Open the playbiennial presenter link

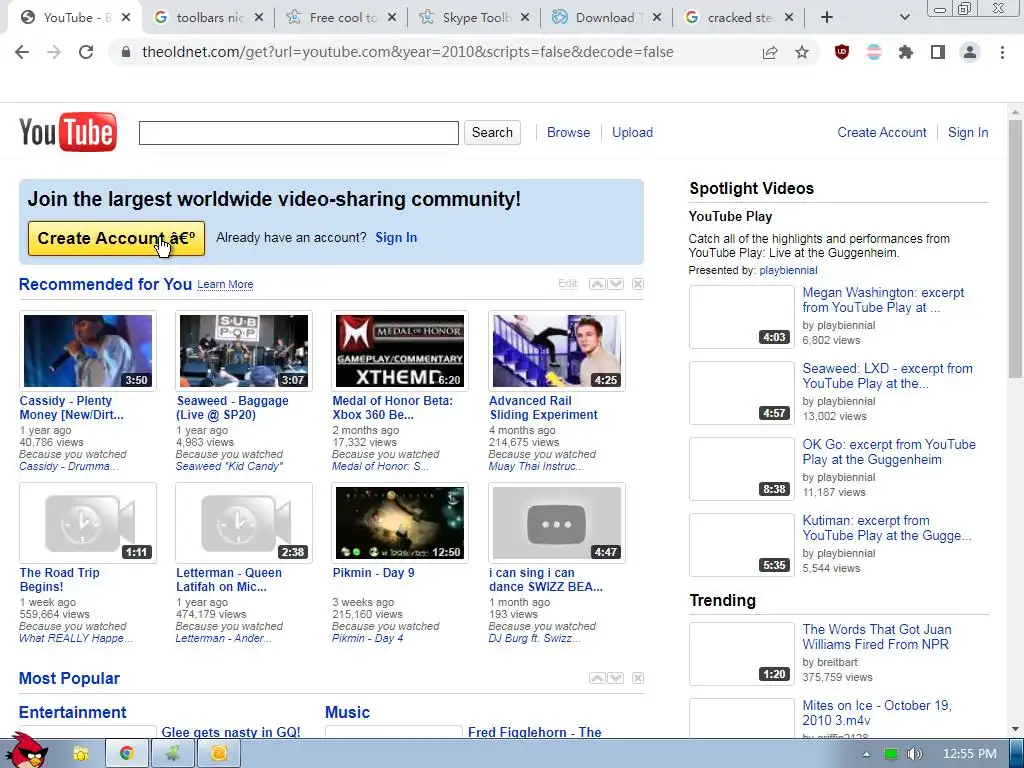click(788, 270)
